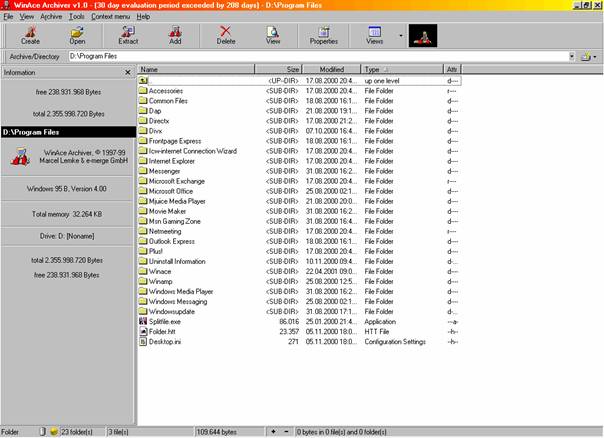Select the Movie Maker folder name
The width and height of the screenshot is (604, 438).
[168, 211]
